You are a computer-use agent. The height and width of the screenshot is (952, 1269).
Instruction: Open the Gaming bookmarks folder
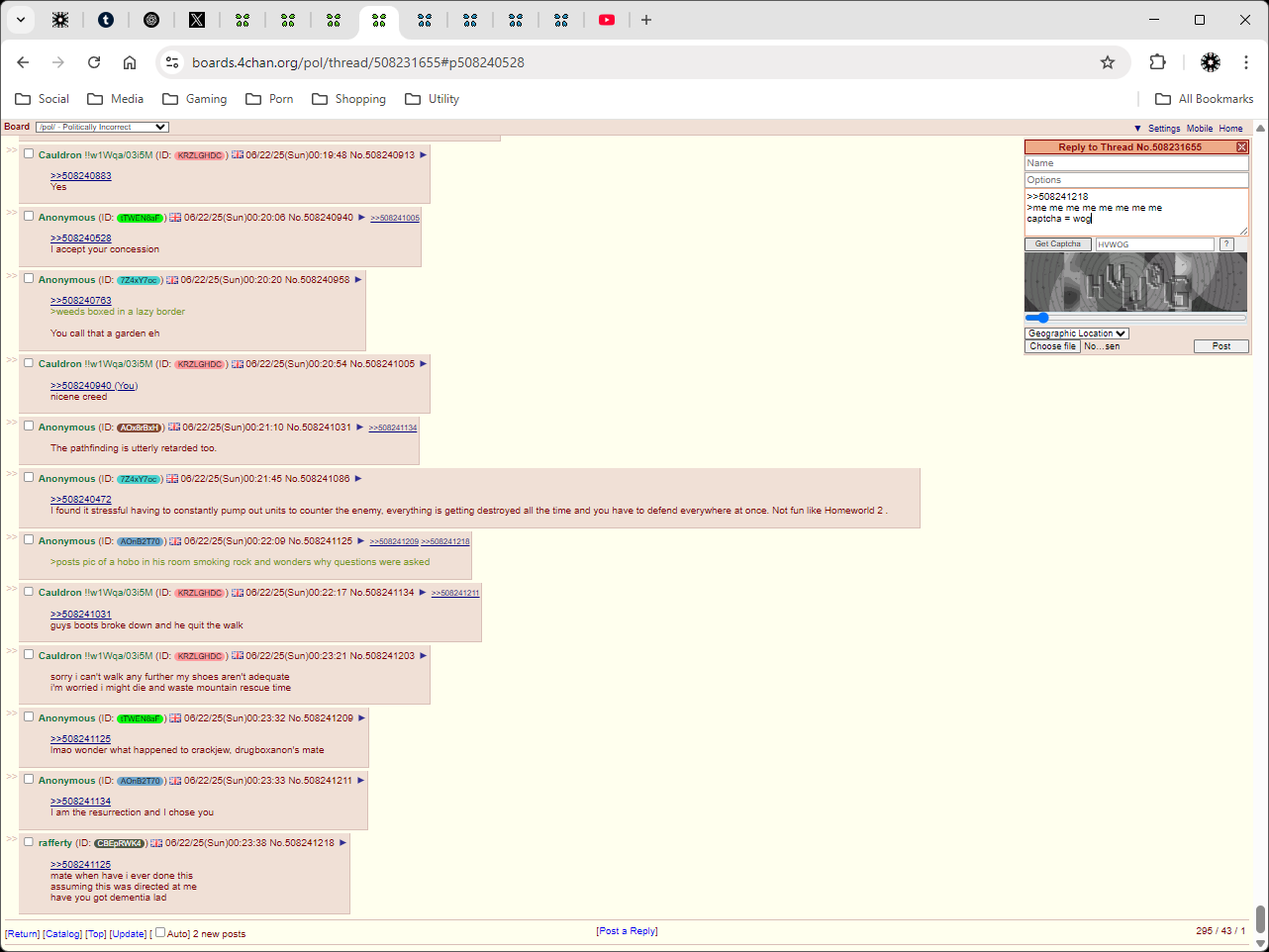194,99
